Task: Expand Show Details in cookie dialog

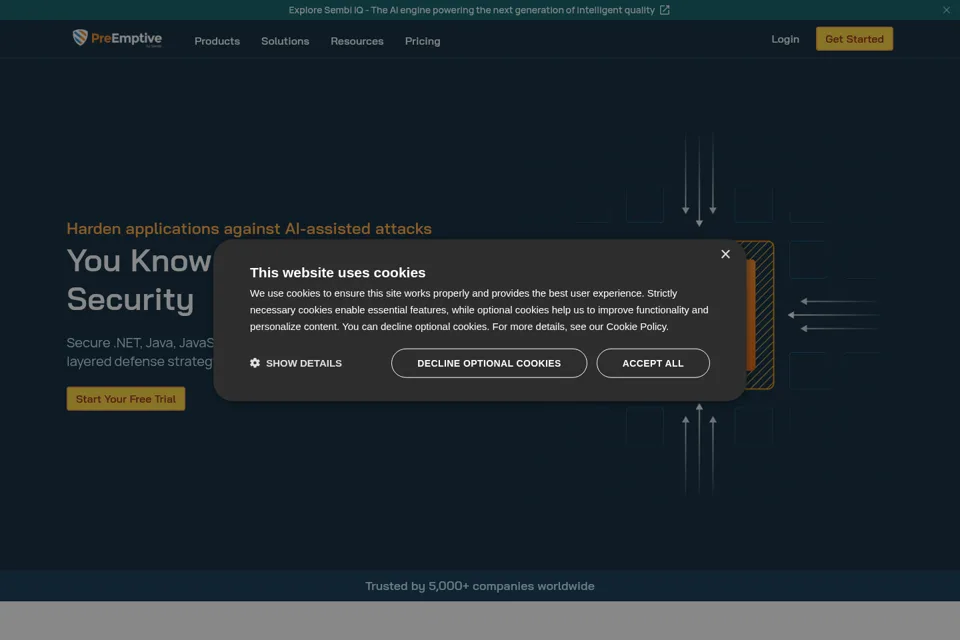Action: [296, 363]
